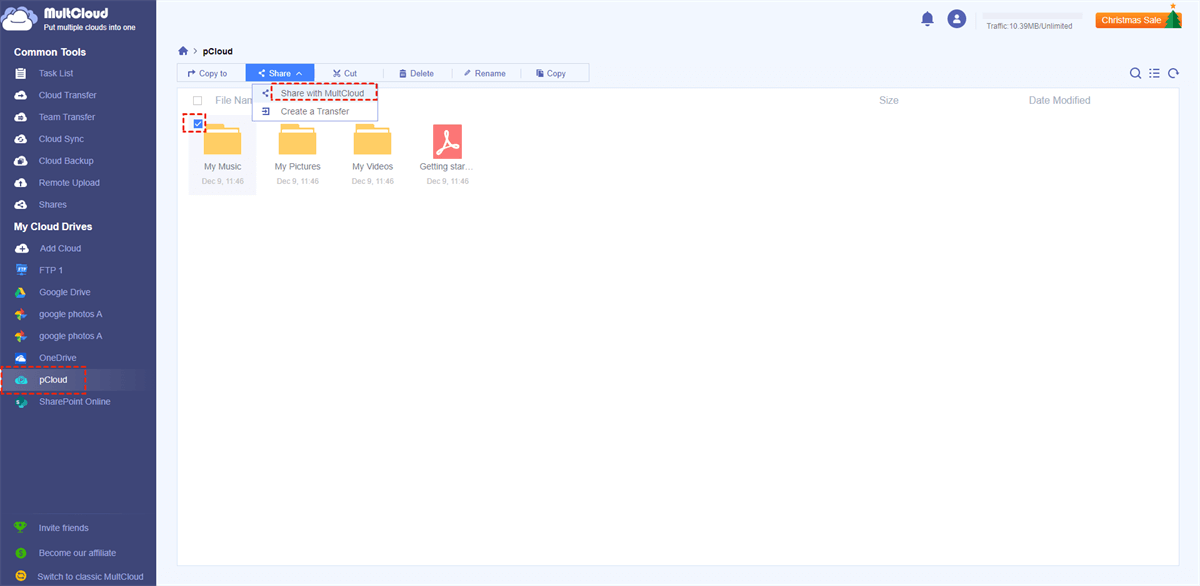
Task: Click the FTP 1 drive icon
Action: pos(20,271)
